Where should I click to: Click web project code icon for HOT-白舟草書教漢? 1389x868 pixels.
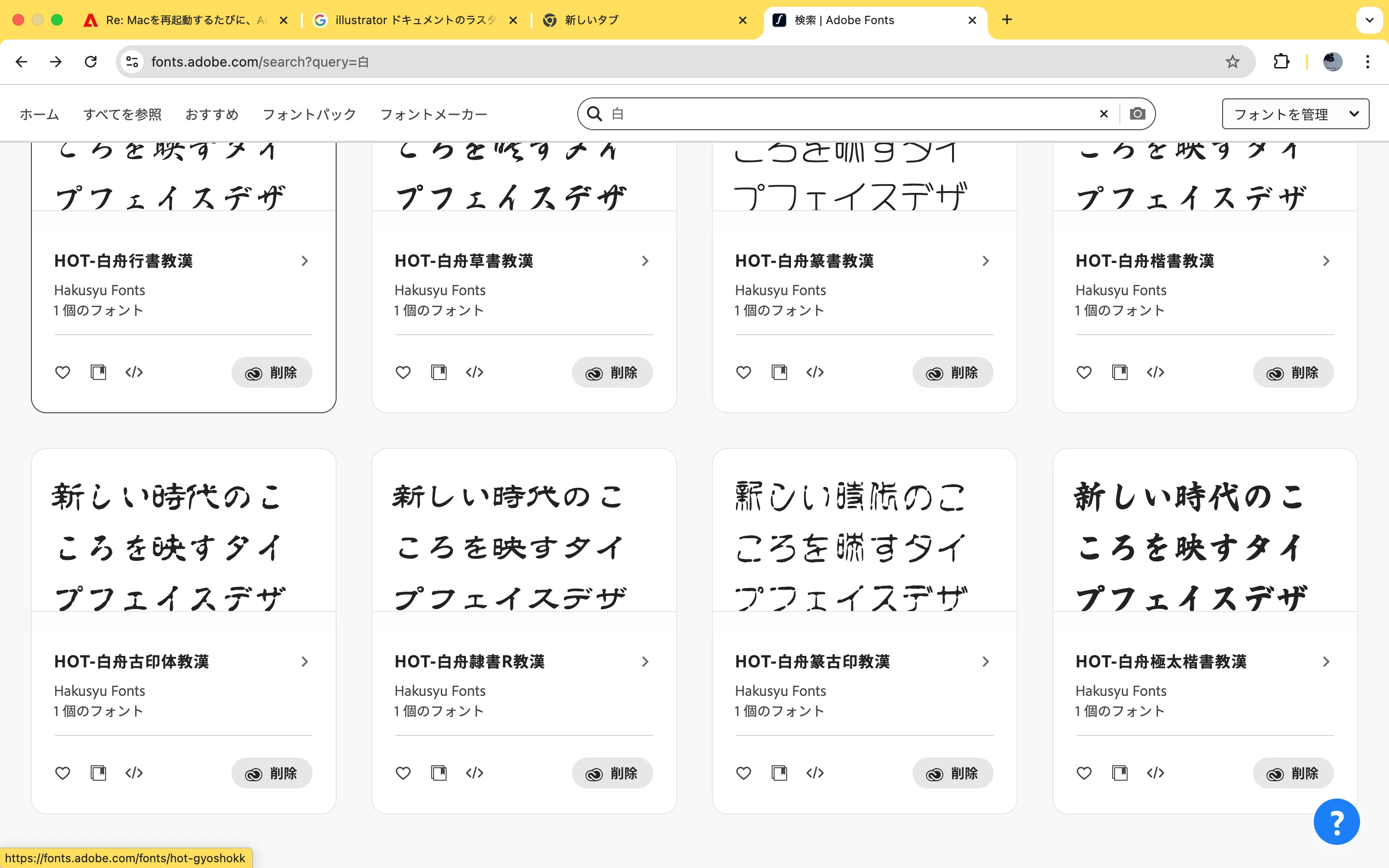474,373
